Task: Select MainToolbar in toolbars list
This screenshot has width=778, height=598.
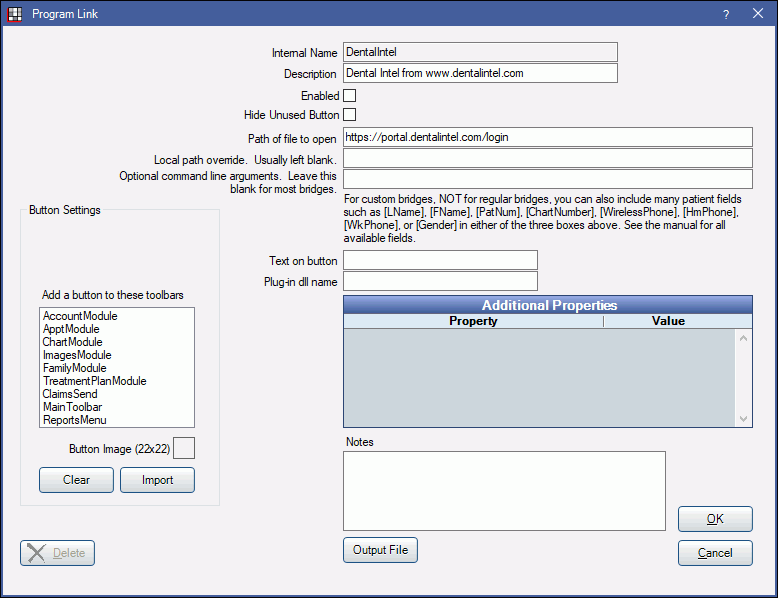Action: click(117, 407)
